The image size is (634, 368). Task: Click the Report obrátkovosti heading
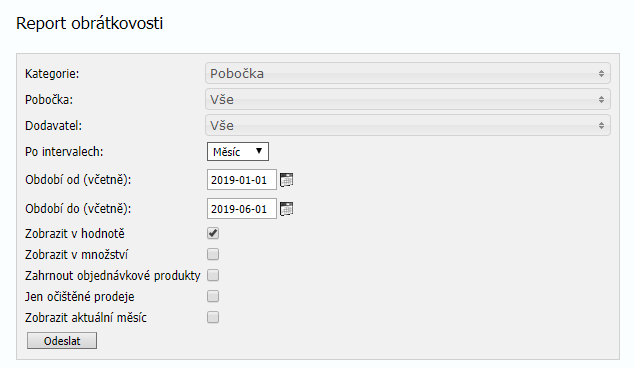[89, 23]
